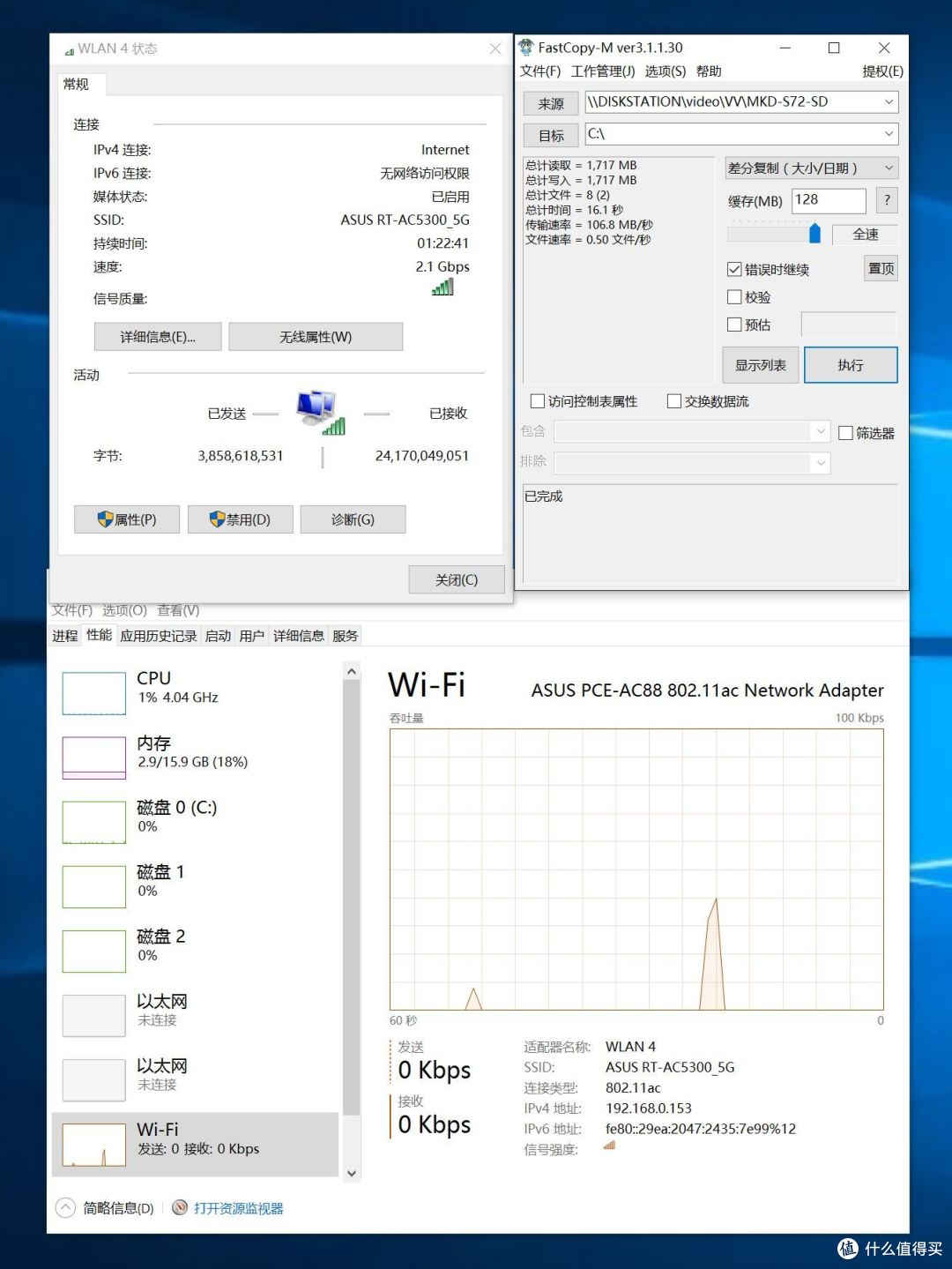The image size is (952, 1269).
Task: Click the Top (置顶) button in FastCopy
Action: tap(881, 268)
